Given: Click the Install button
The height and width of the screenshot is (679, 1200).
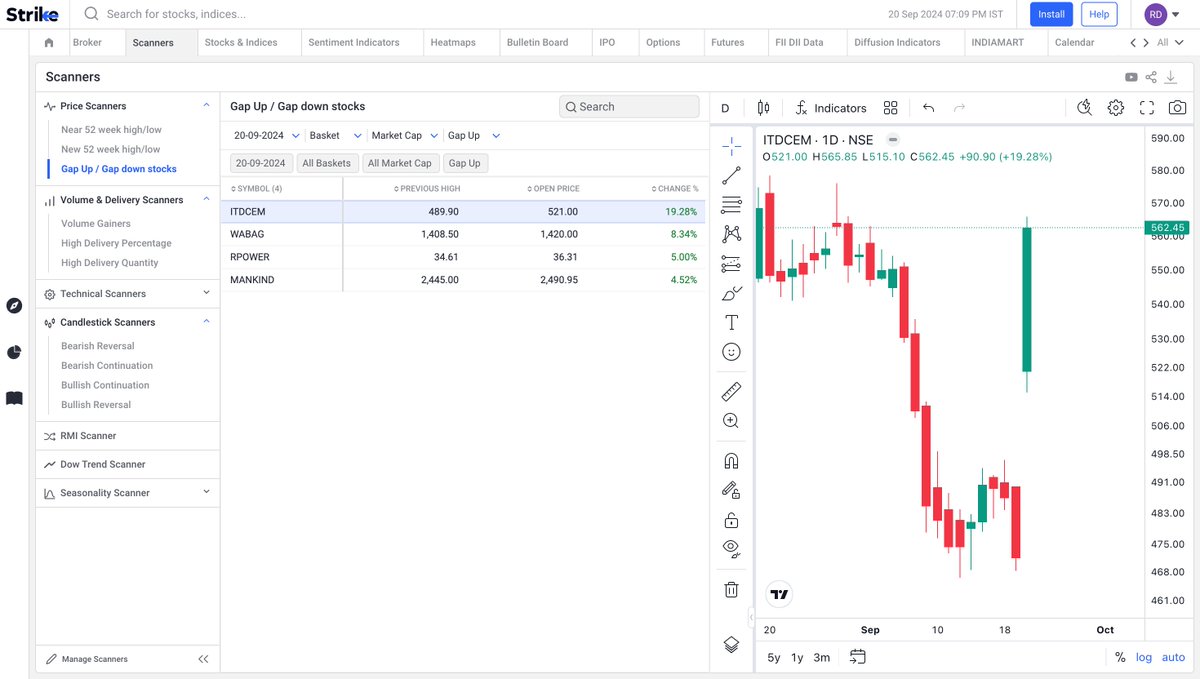Looking at the screenshot, I should [x=1050, y=14].
